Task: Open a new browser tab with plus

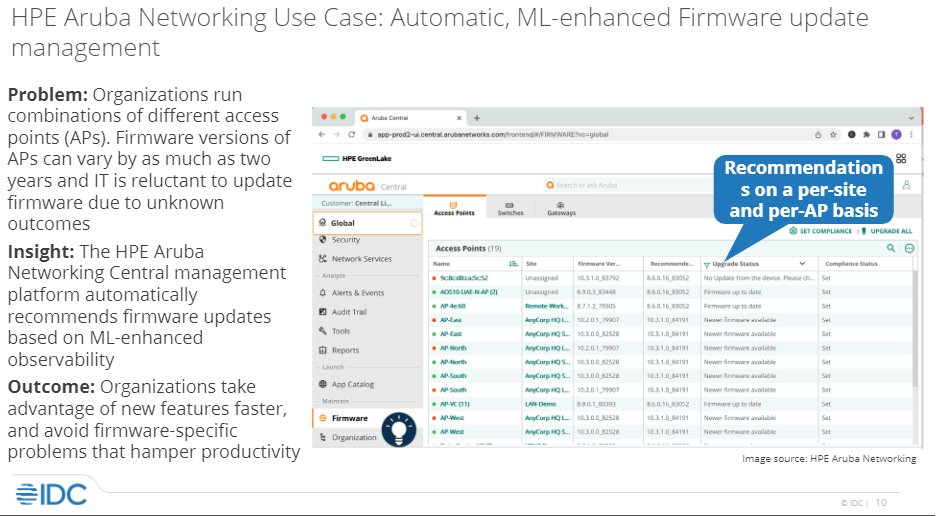Action: point(477,118)
